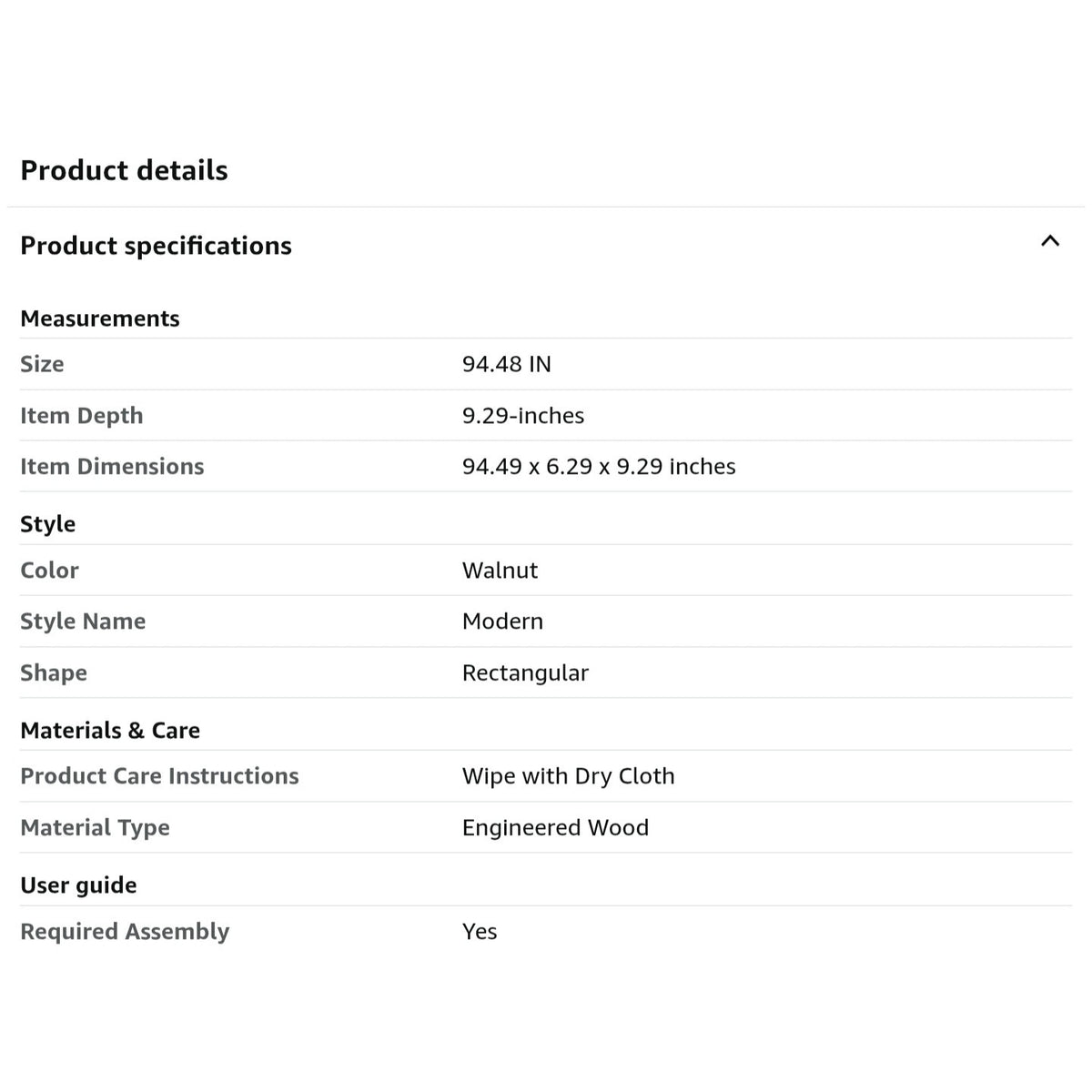Click the Style section header
The height and width of the screenshot is (1092, 1092).
(x=47, y=524)
